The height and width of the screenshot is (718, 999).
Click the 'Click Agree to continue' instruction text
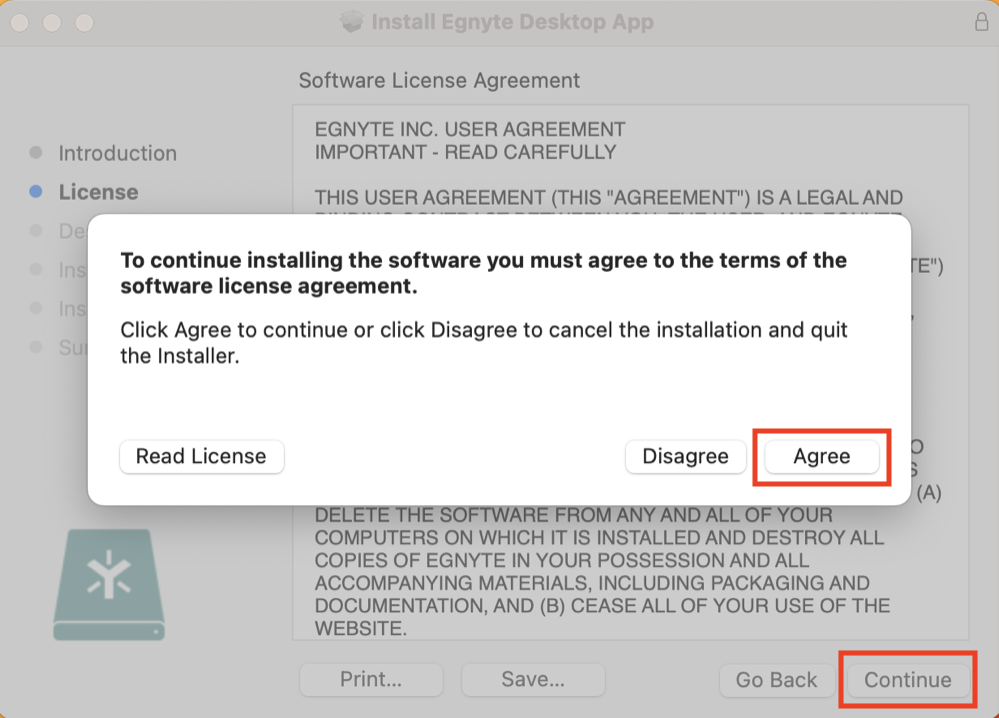484,343
